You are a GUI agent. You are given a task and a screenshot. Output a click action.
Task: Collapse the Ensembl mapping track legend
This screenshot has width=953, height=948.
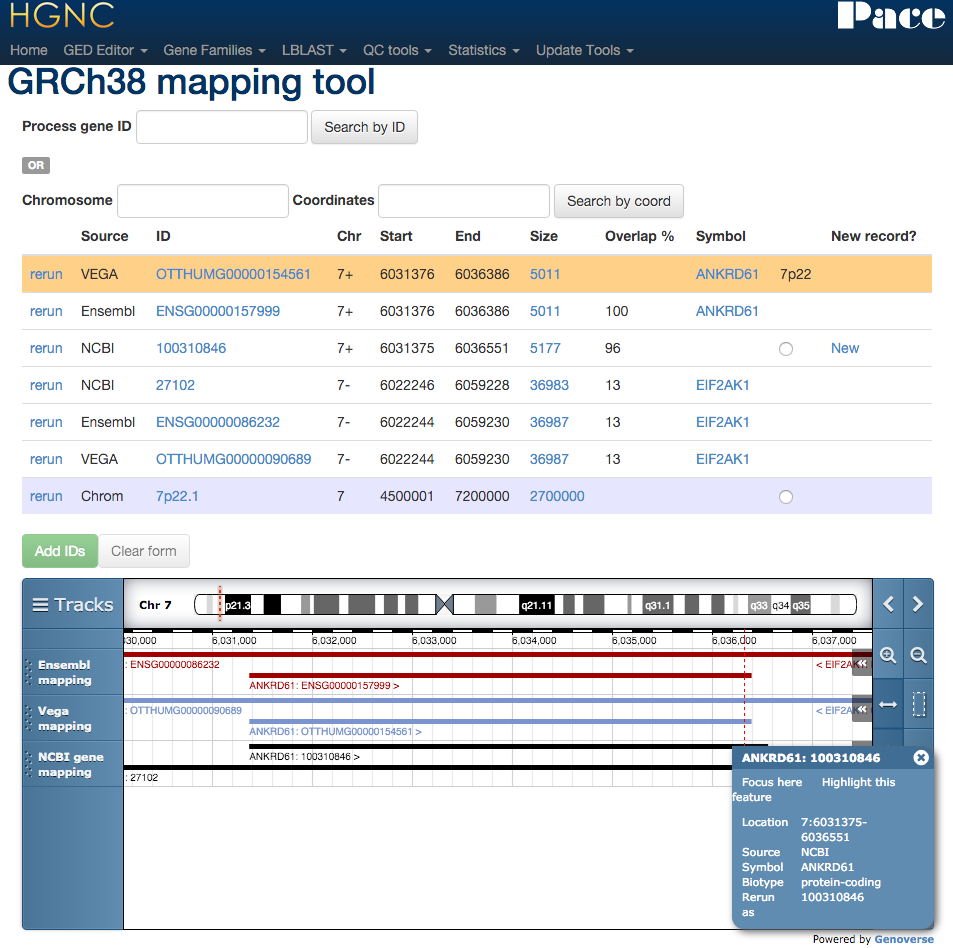tap(861, 663)
